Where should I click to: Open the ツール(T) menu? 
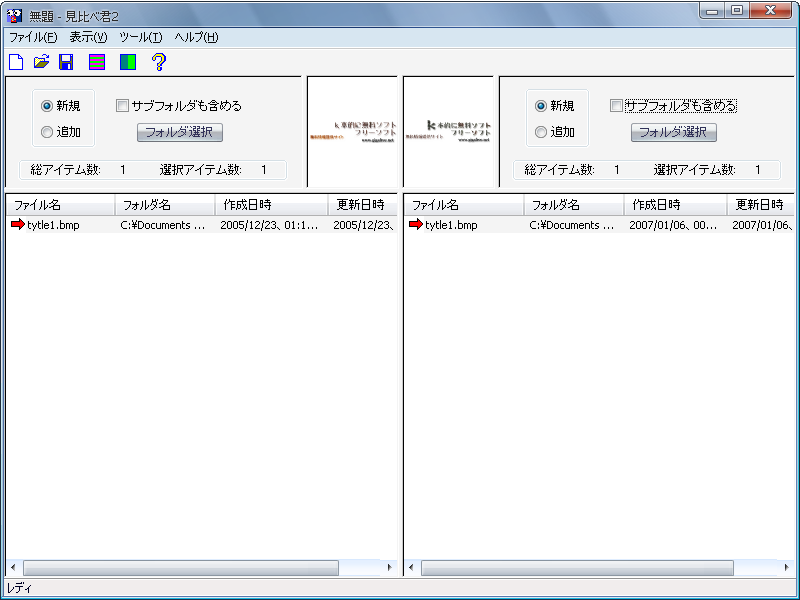point(141,37)
